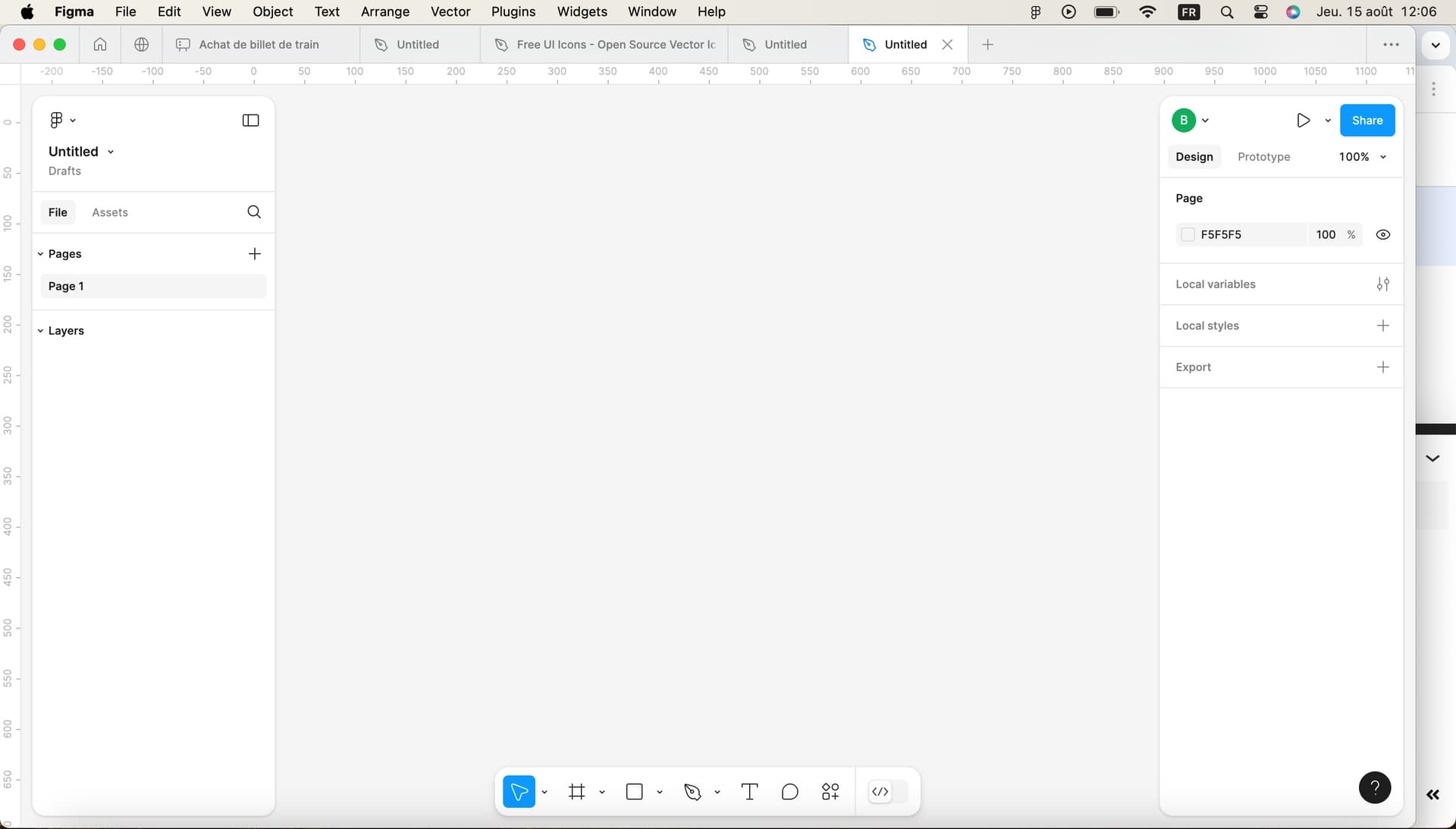Toggle page background color visibility
Viewport: 1456px width, 829px height.
coord(1383,234)
